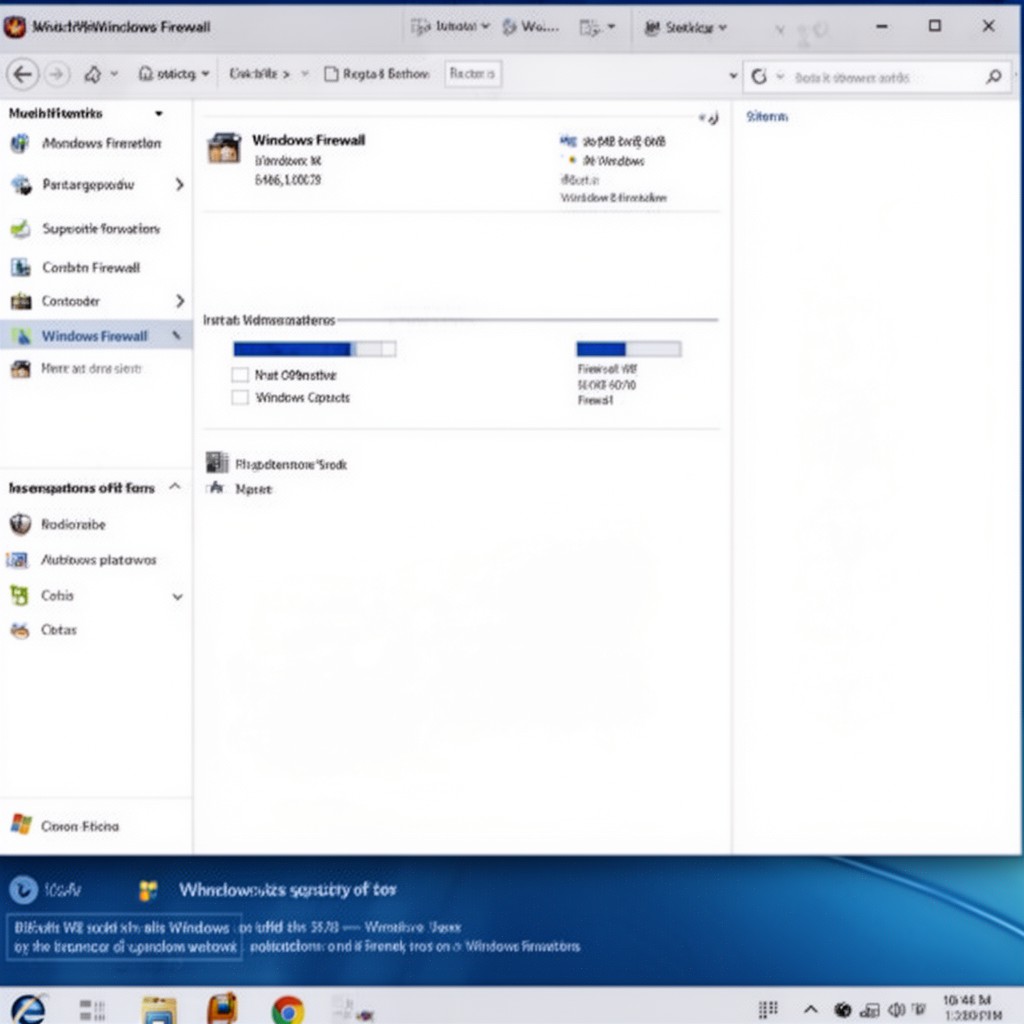
Task: Refresh using the circular arrow icon
Action: (x=759, y=77)
